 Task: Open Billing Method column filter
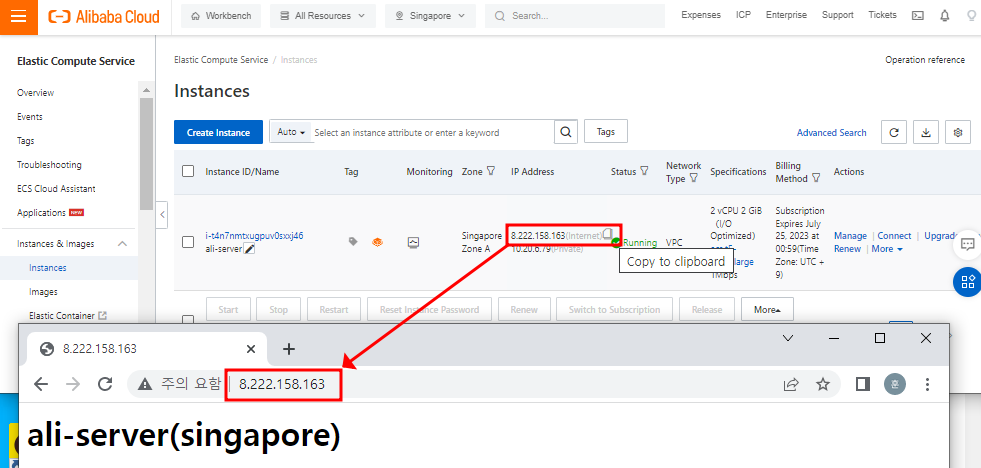click(816, 178)
